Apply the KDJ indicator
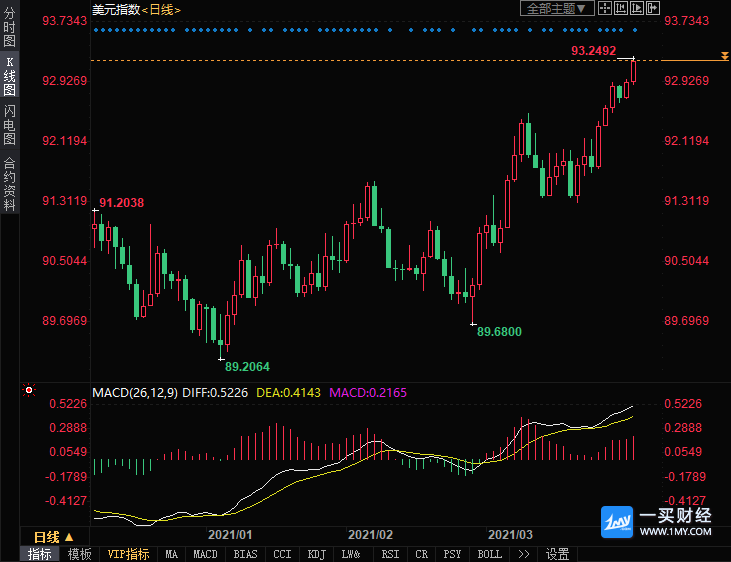Screen dimensions: 731x562 point(317,554)
